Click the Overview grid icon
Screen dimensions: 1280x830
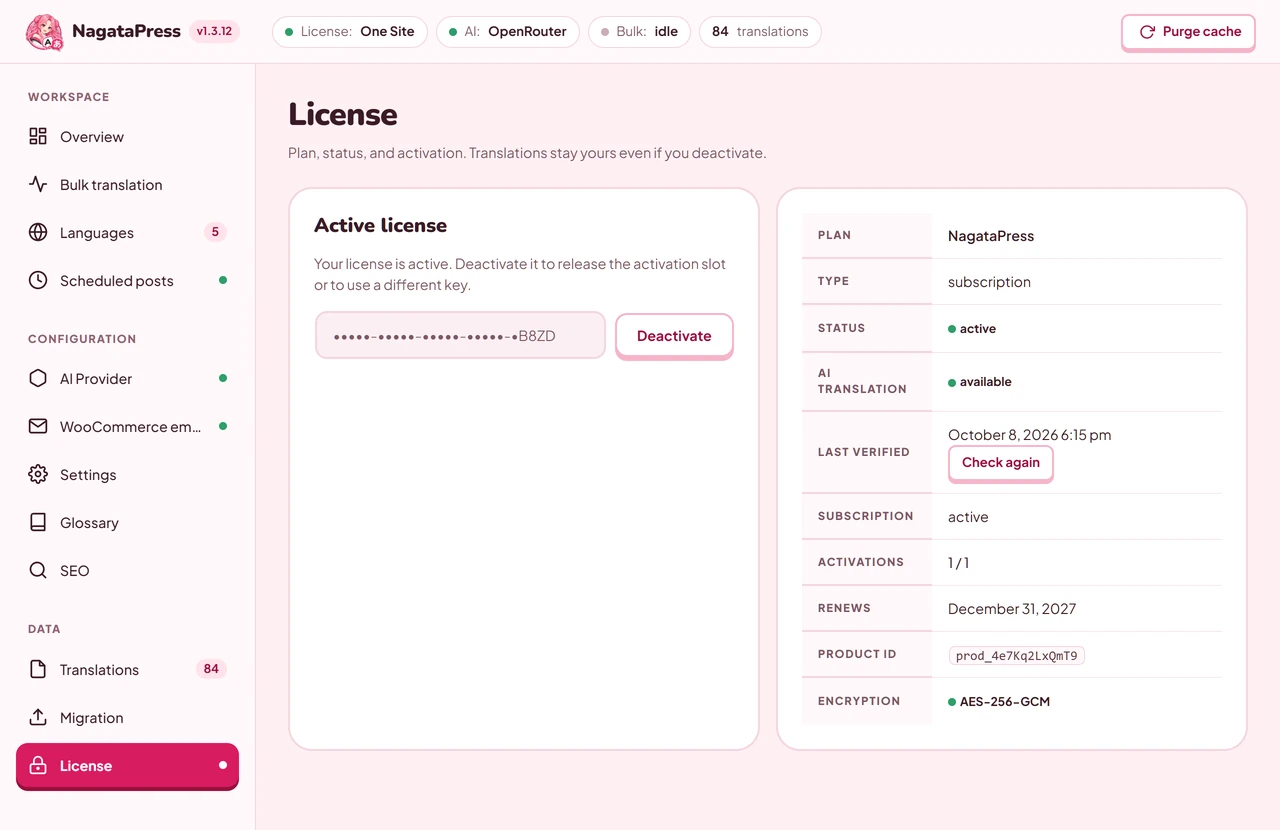coord(38,136)
